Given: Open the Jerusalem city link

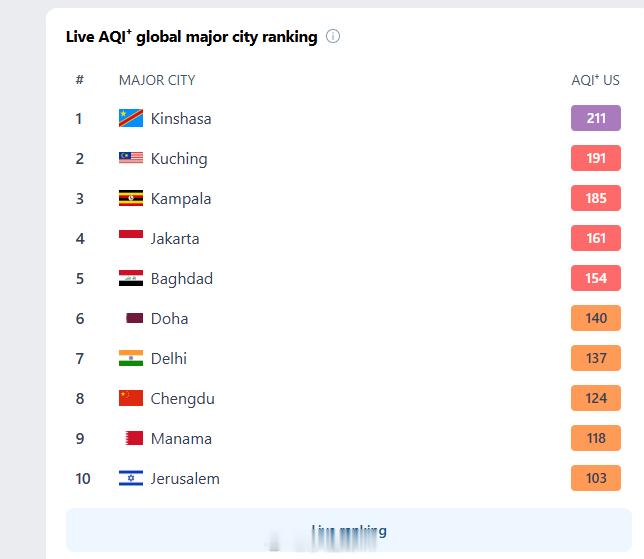Looking at the screenshot, I should click(x=185, y=479).
